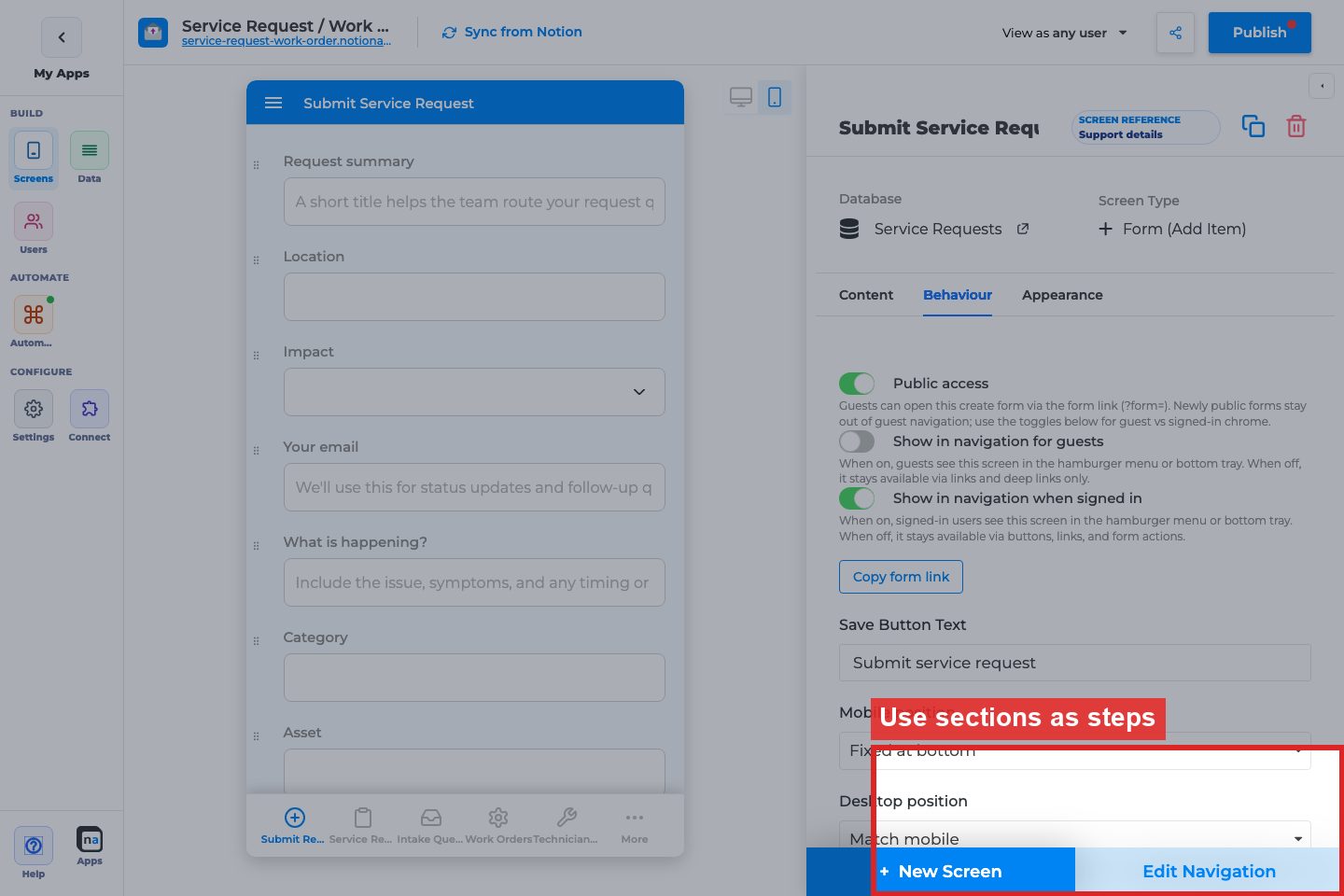Click Copy form link button
The height and width of the screenshot is (896, 1344).
click(x=901, y=577)
